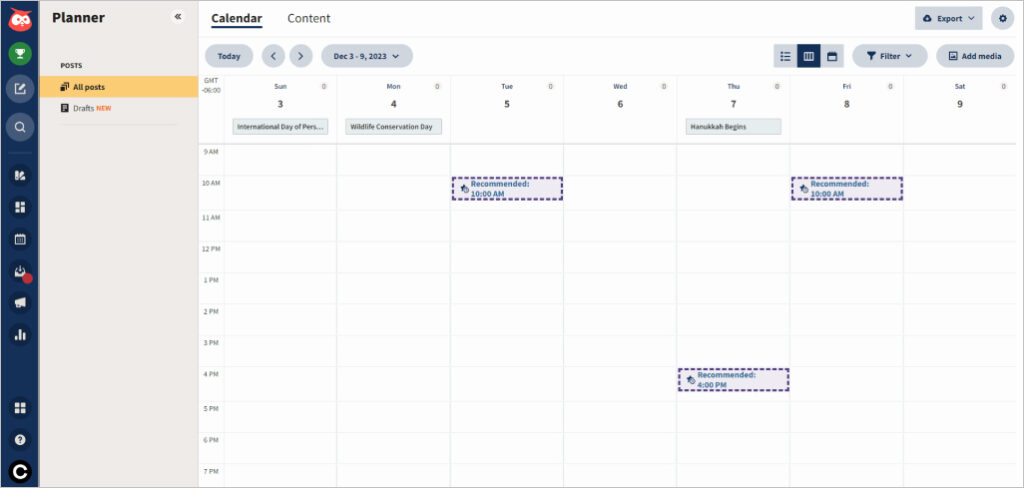Switch to the Calendar tab
Viewport: 1024px width, 488px height.
(x=236, y=18)
